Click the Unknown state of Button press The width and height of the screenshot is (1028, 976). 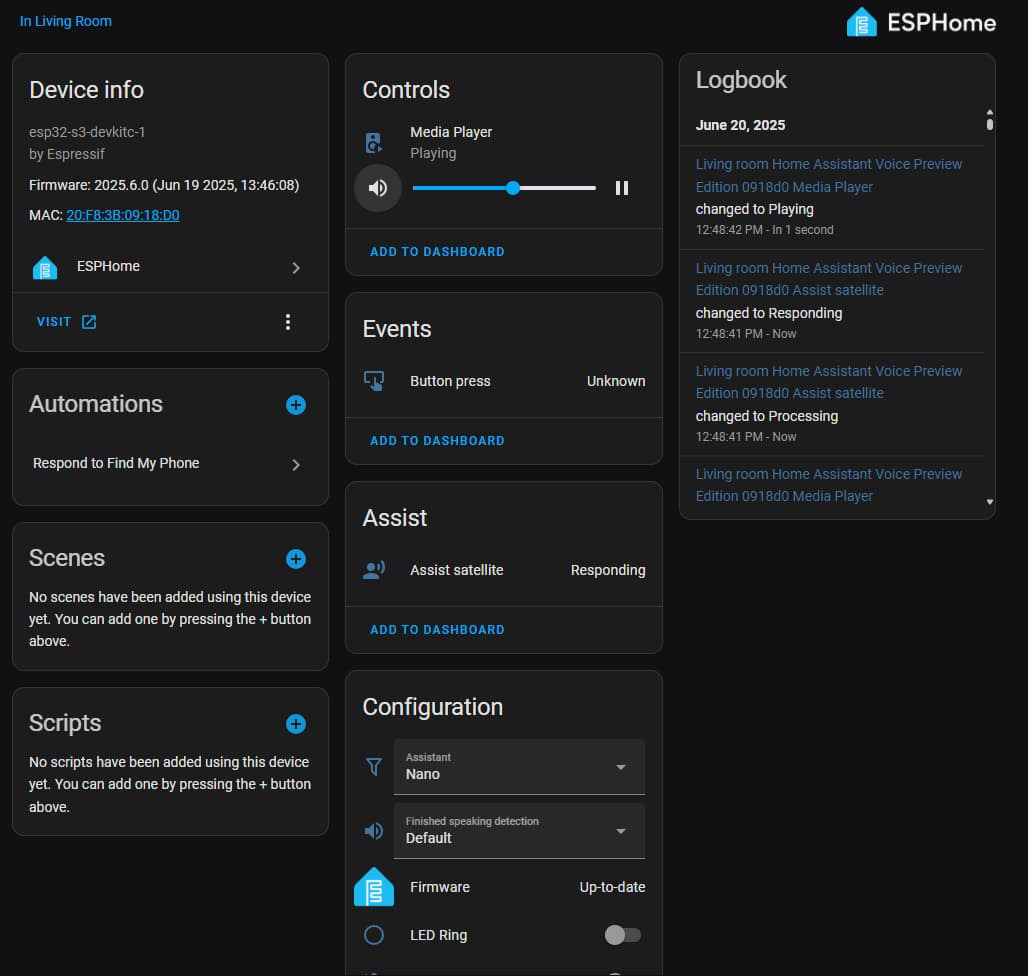616,381
